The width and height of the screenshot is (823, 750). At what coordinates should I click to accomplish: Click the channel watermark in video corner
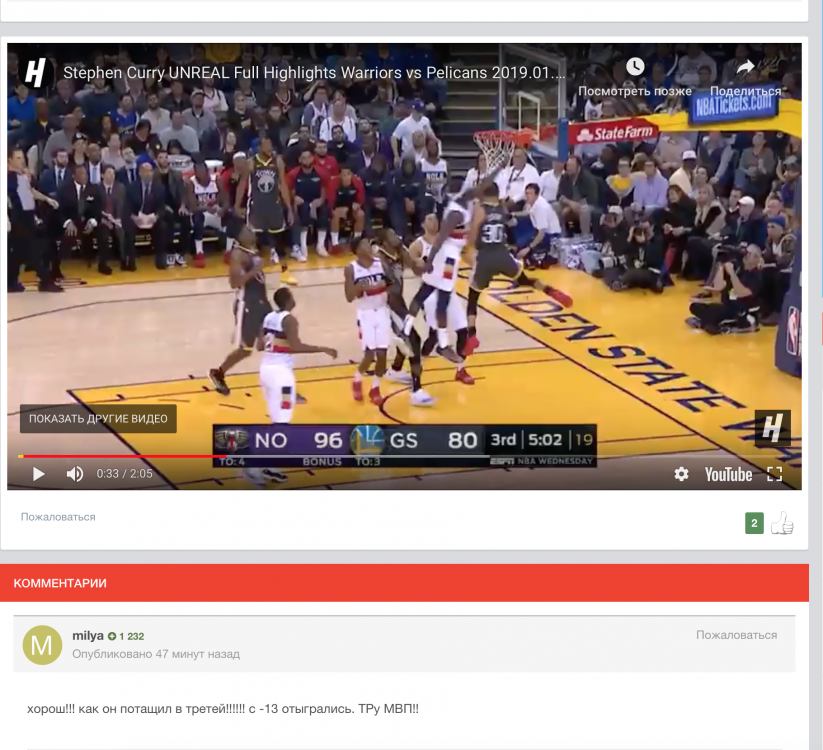pyautogui.click(x=772, y=428)
